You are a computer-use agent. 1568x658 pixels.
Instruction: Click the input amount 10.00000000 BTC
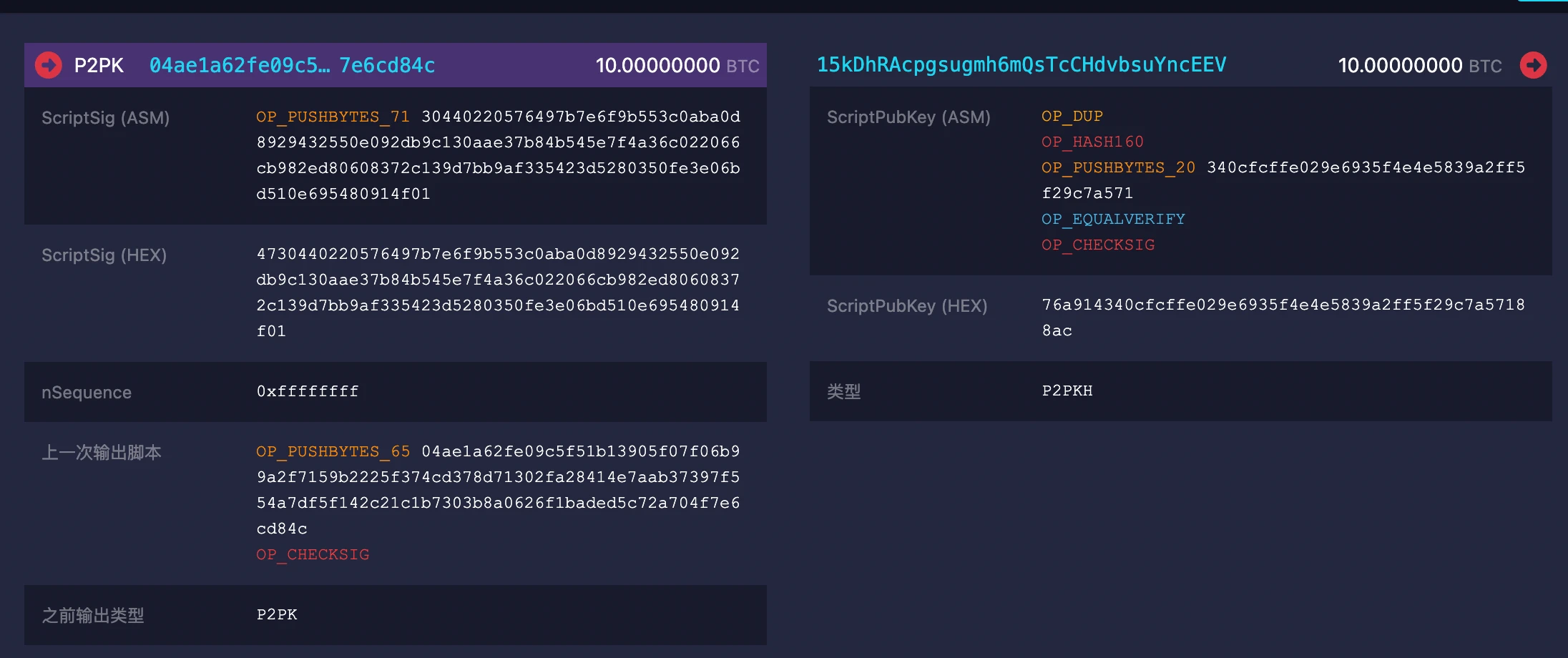click(x=676, y=66)
